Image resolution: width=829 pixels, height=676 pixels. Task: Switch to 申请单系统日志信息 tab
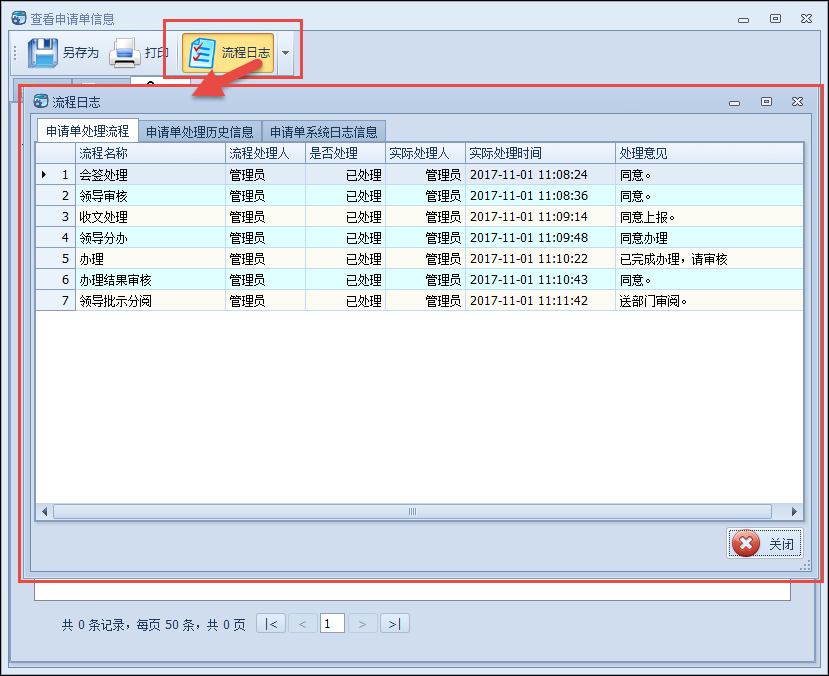324,132
